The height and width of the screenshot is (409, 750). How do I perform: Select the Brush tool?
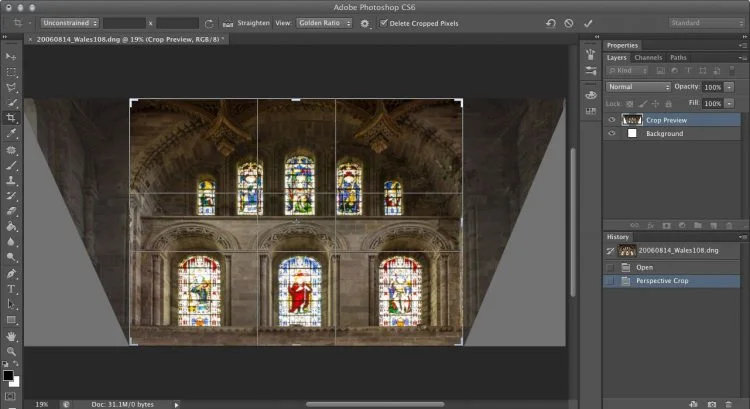tap(11, 166)
